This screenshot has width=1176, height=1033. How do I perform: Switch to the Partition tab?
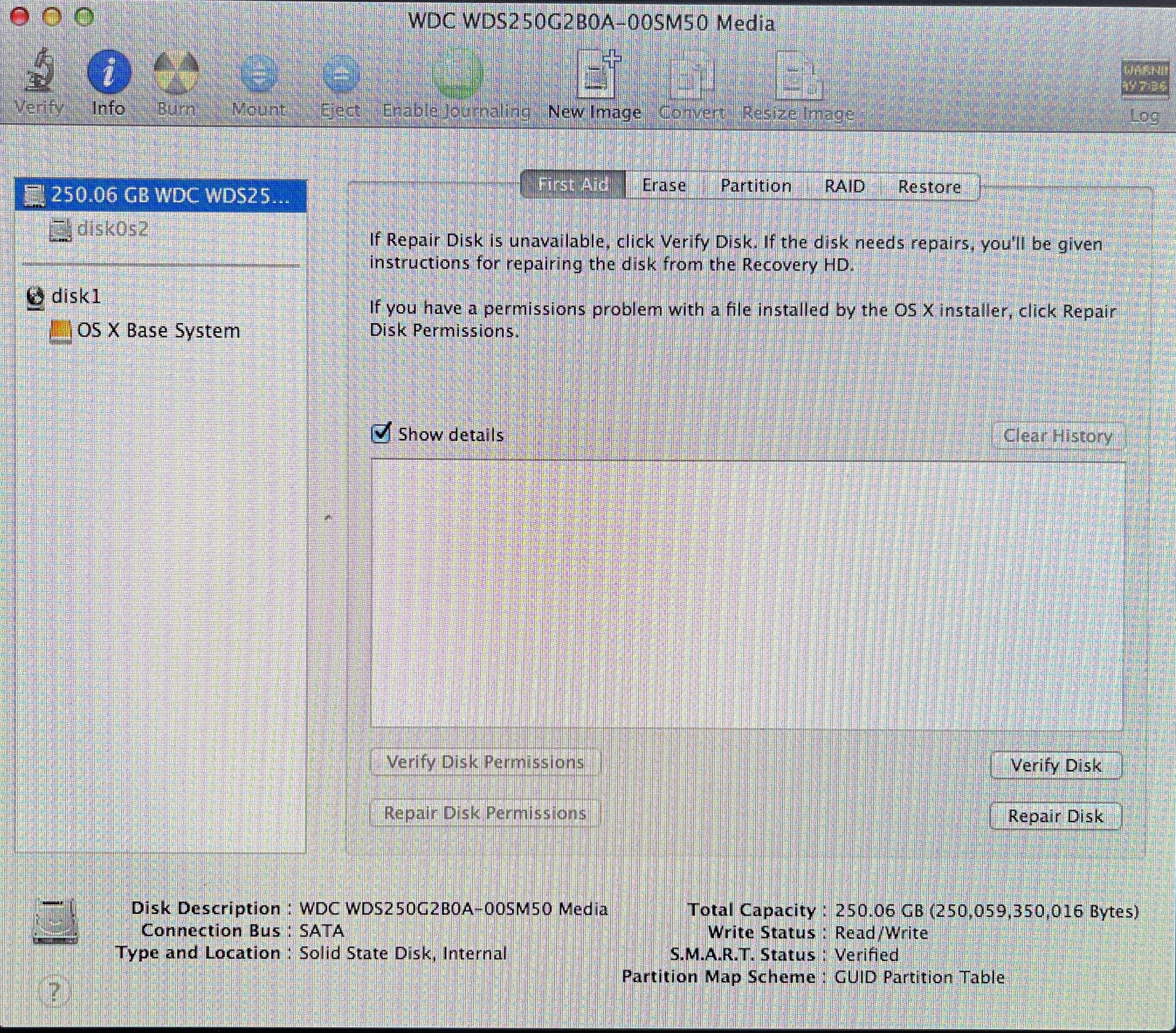756,186
